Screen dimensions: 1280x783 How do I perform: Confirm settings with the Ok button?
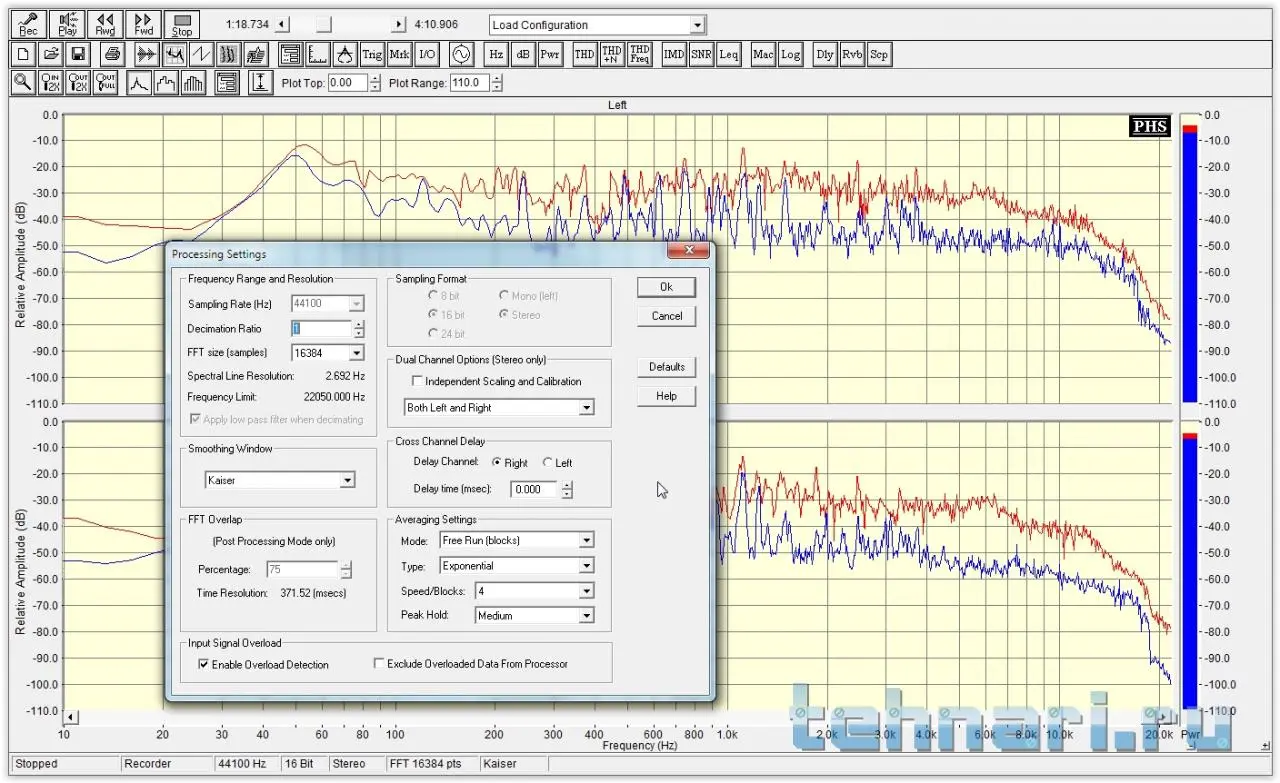(x=667, y=287)
